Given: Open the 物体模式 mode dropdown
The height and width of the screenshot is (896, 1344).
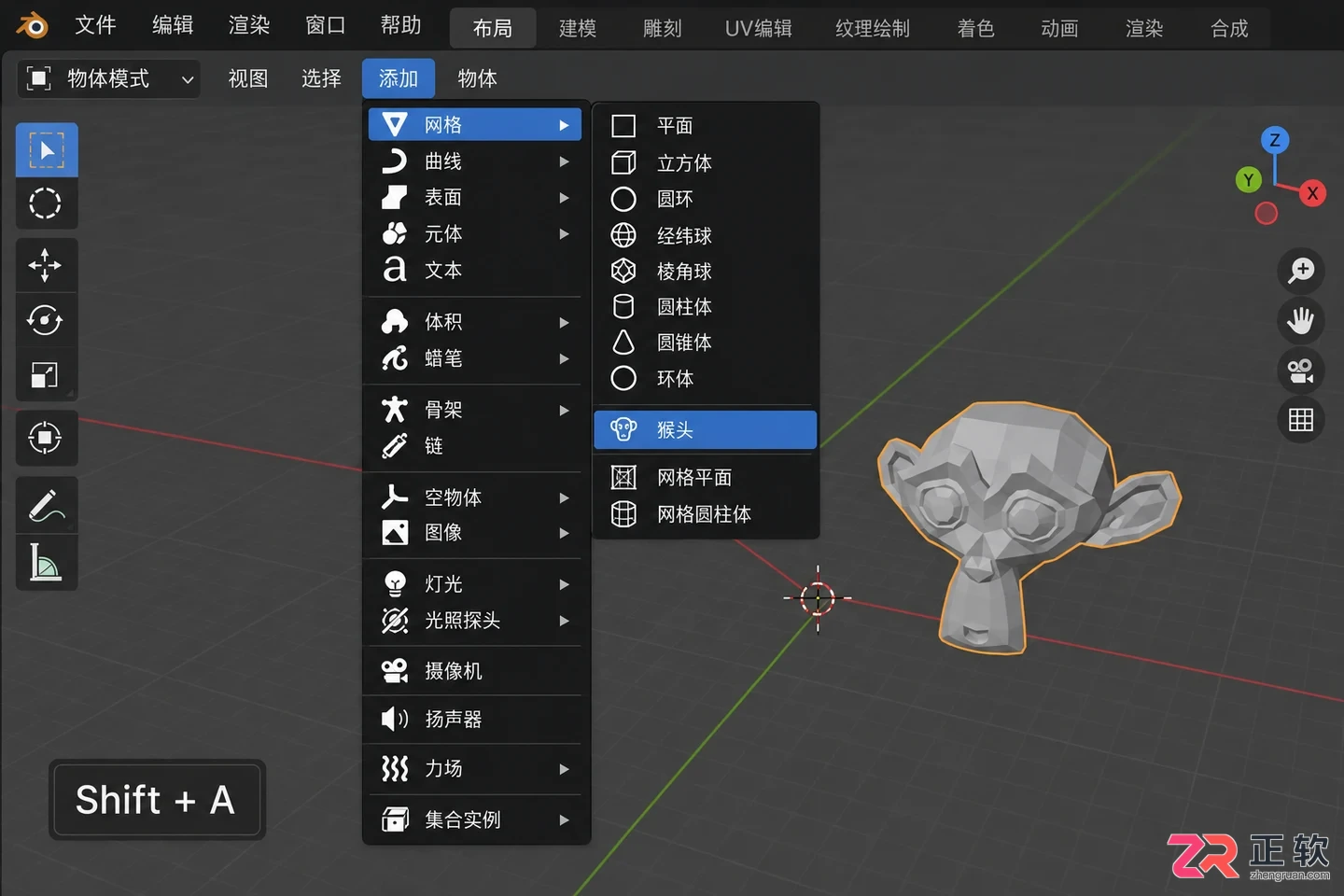Looking at the screenshot, I should coord(109,79).
